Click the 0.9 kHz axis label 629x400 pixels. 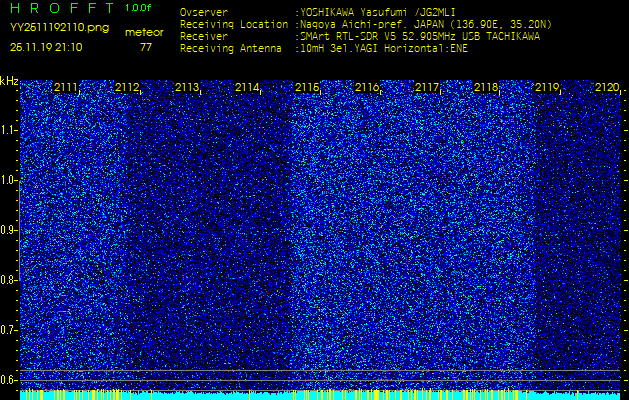[8, 230]
